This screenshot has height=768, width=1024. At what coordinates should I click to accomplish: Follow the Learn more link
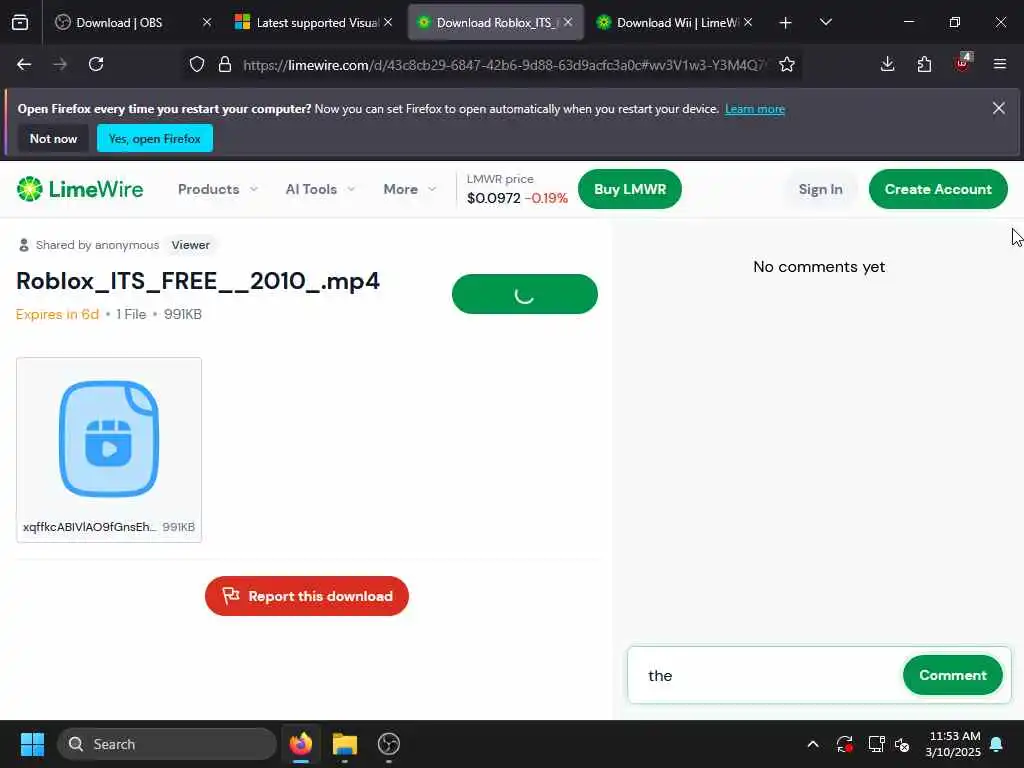[755, 109]
